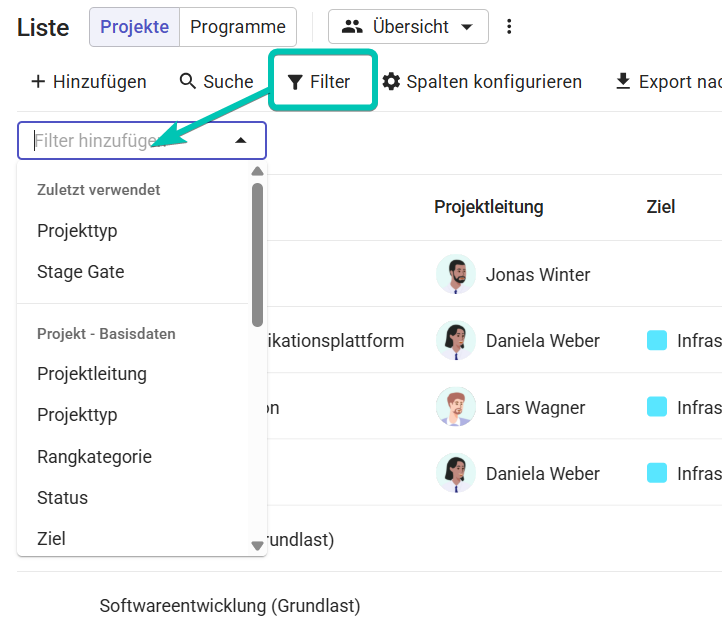Open the Übersicht dropdown
722x629 pixels.
pyautogui.click(x=408, y=27)
